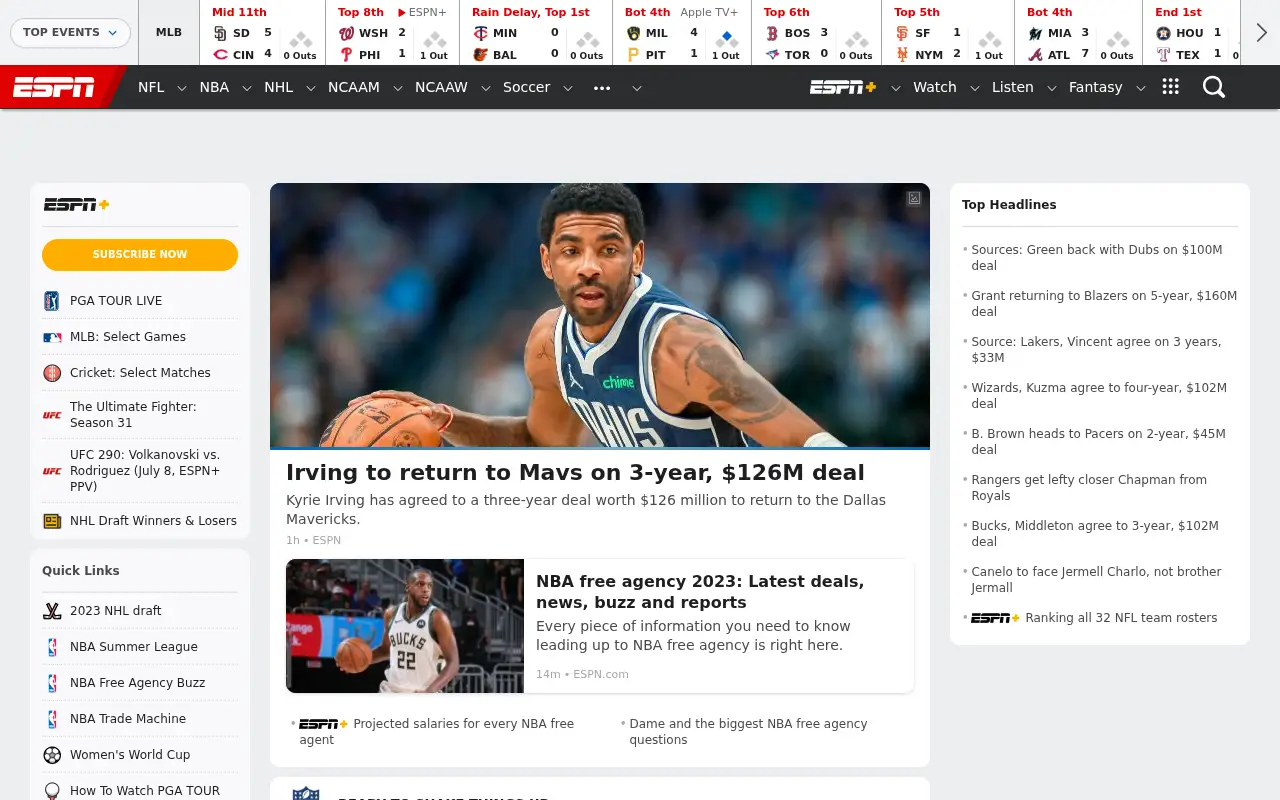
Task: Click the UFC icon beside Ultimate Fighter
Action: (52, 415)
